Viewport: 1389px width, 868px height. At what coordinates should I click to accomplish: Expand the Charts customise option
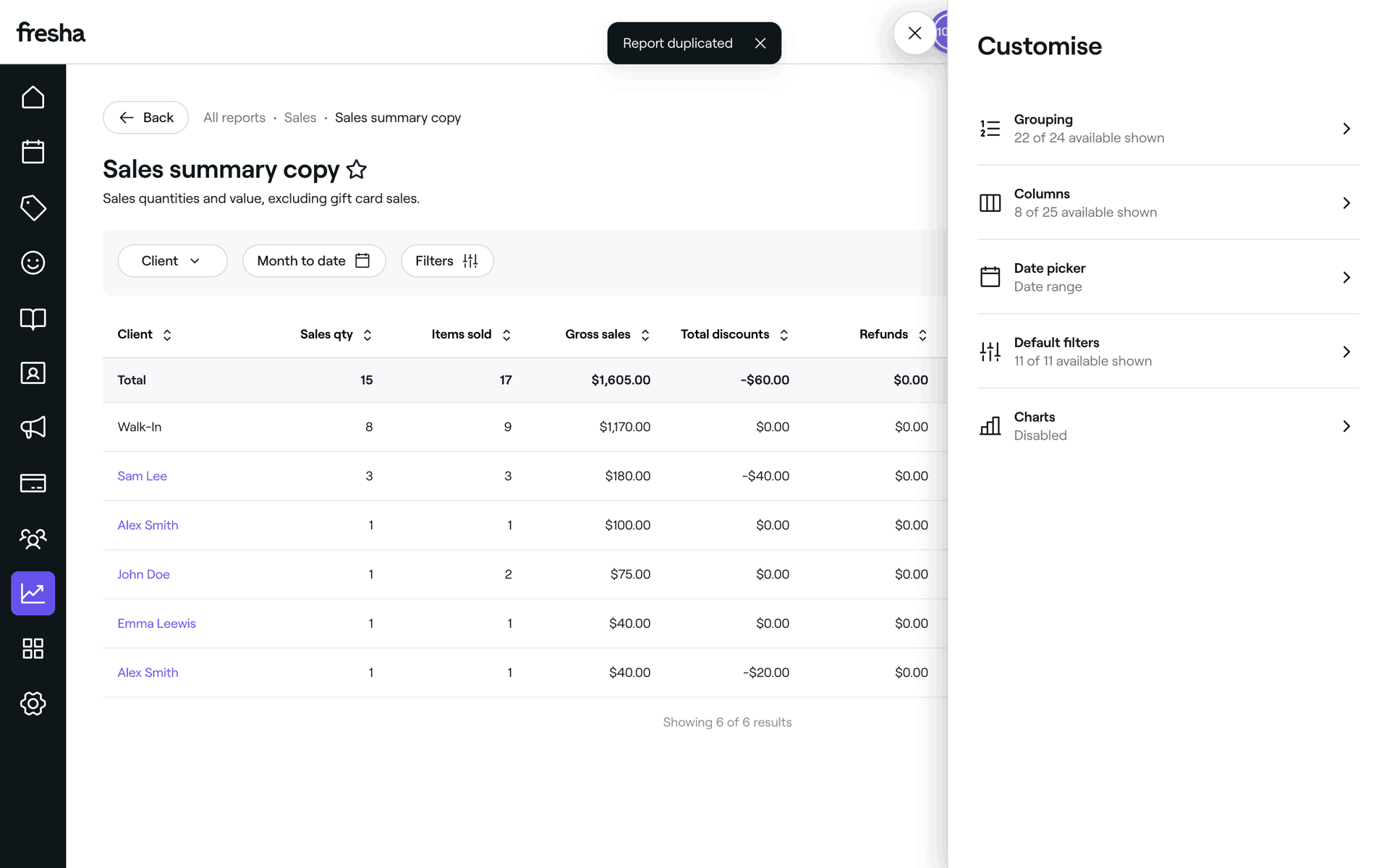(1168, 426)
